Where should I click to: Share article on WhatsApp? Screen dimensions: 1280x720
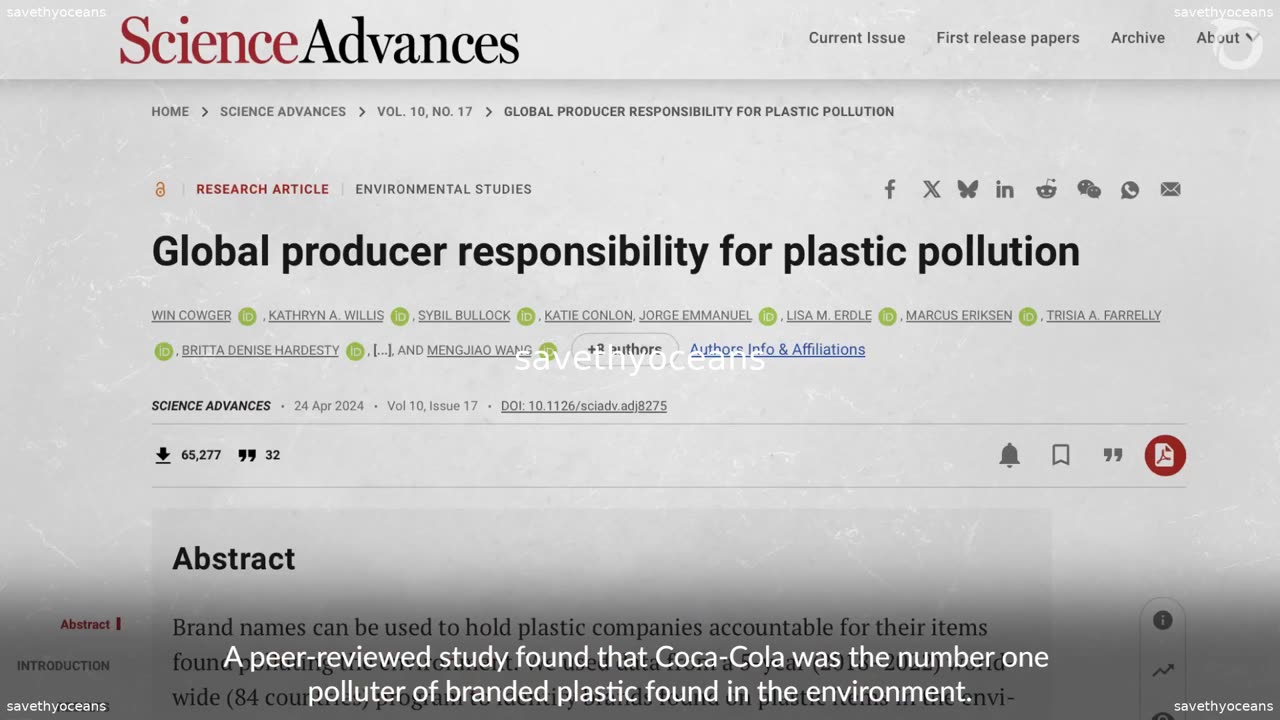pos(1130,189)
